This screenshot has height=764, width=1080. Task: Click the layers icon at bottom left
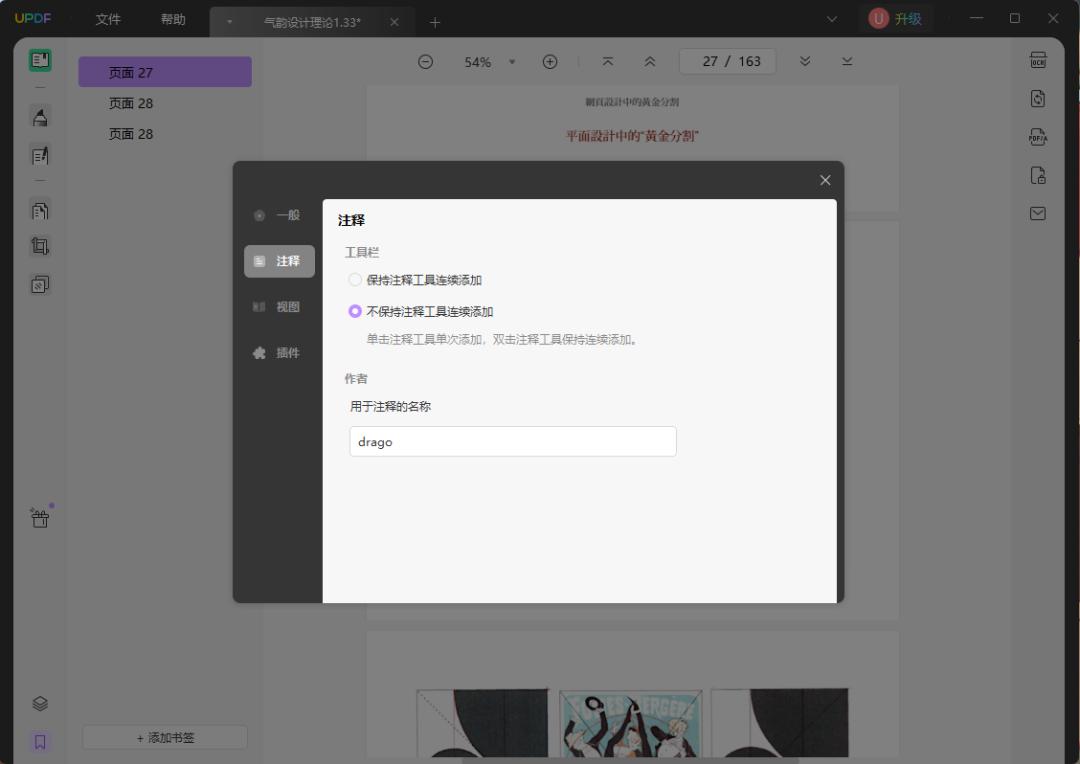[40, 703]
